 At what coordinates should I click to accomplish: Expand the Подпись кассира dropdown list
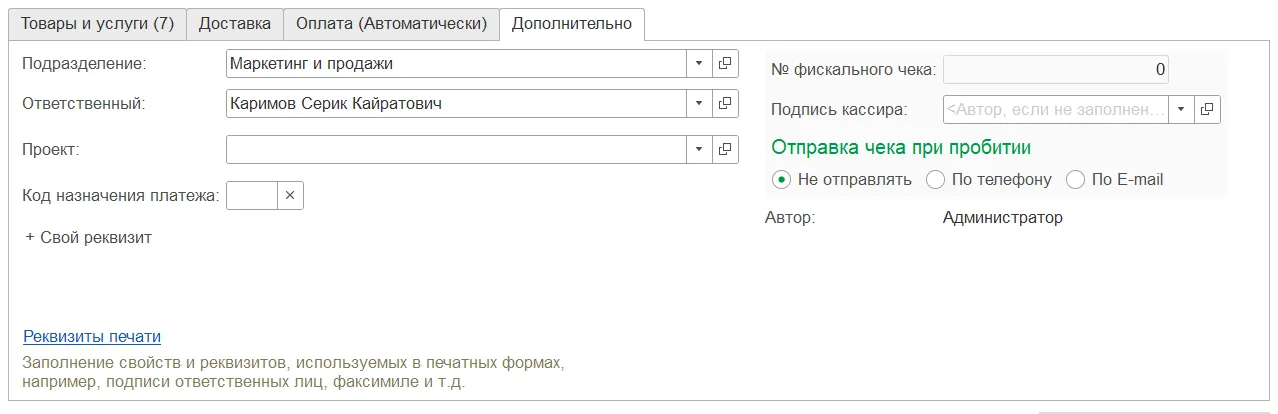tap(1181, 109)
